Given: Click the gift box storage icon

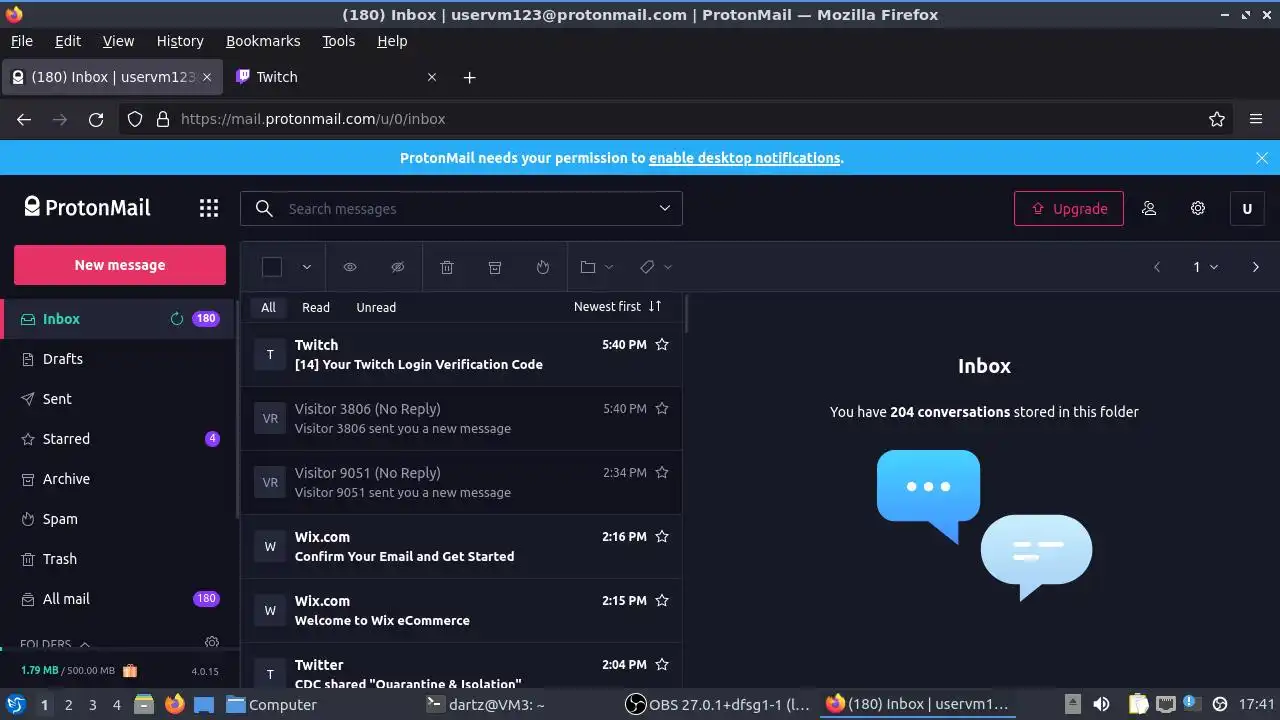Looking at the screenshot, I should (x=130, y=671).
